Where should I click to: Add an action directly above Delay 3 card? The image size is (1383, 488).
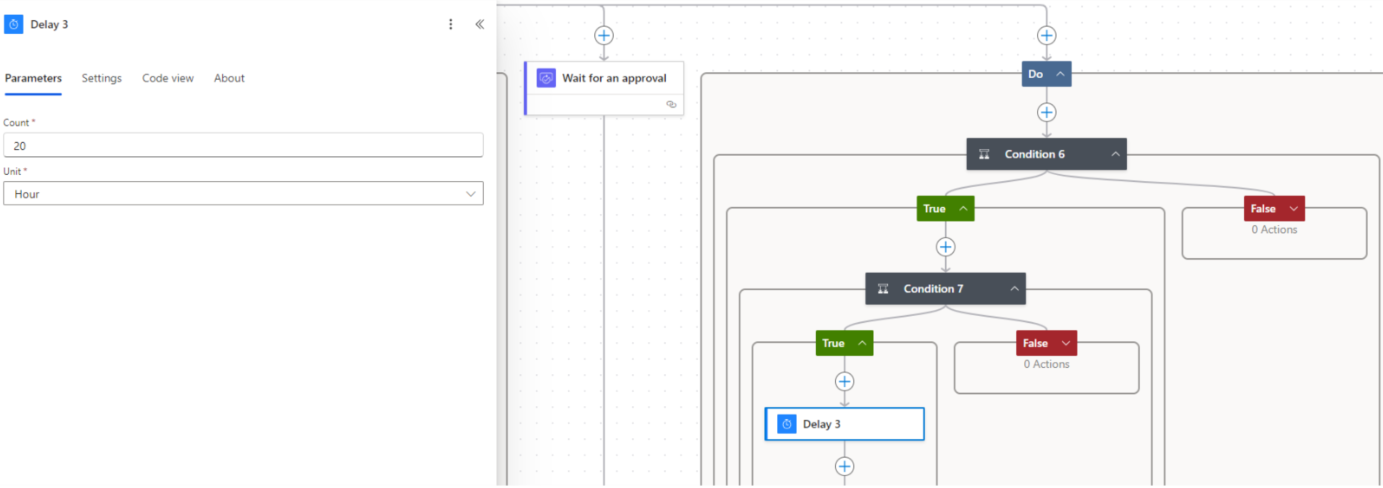click(x=844, y=381)
